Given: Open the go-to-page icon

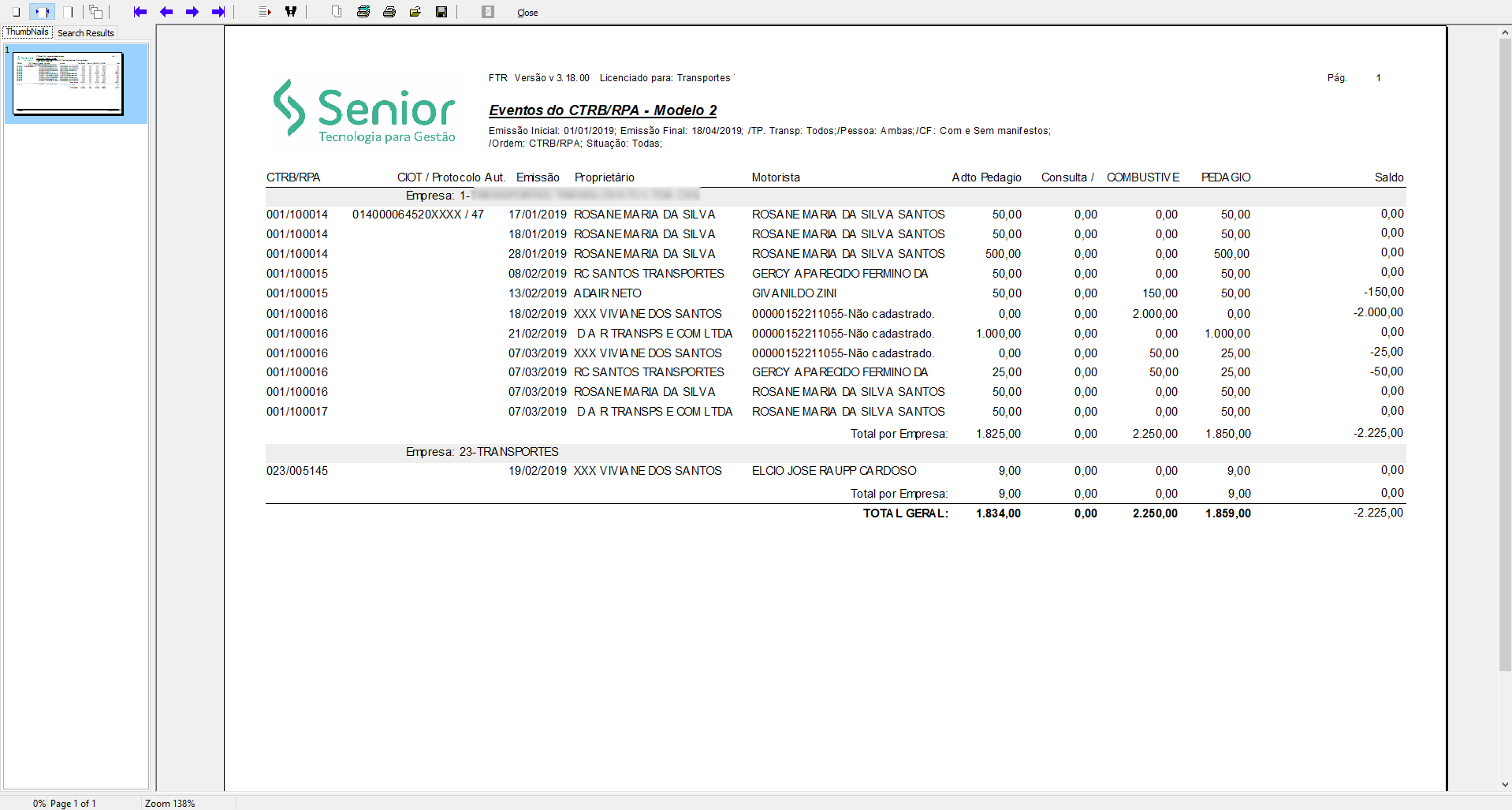Looking at the screenshot, I should pos(265,12).
